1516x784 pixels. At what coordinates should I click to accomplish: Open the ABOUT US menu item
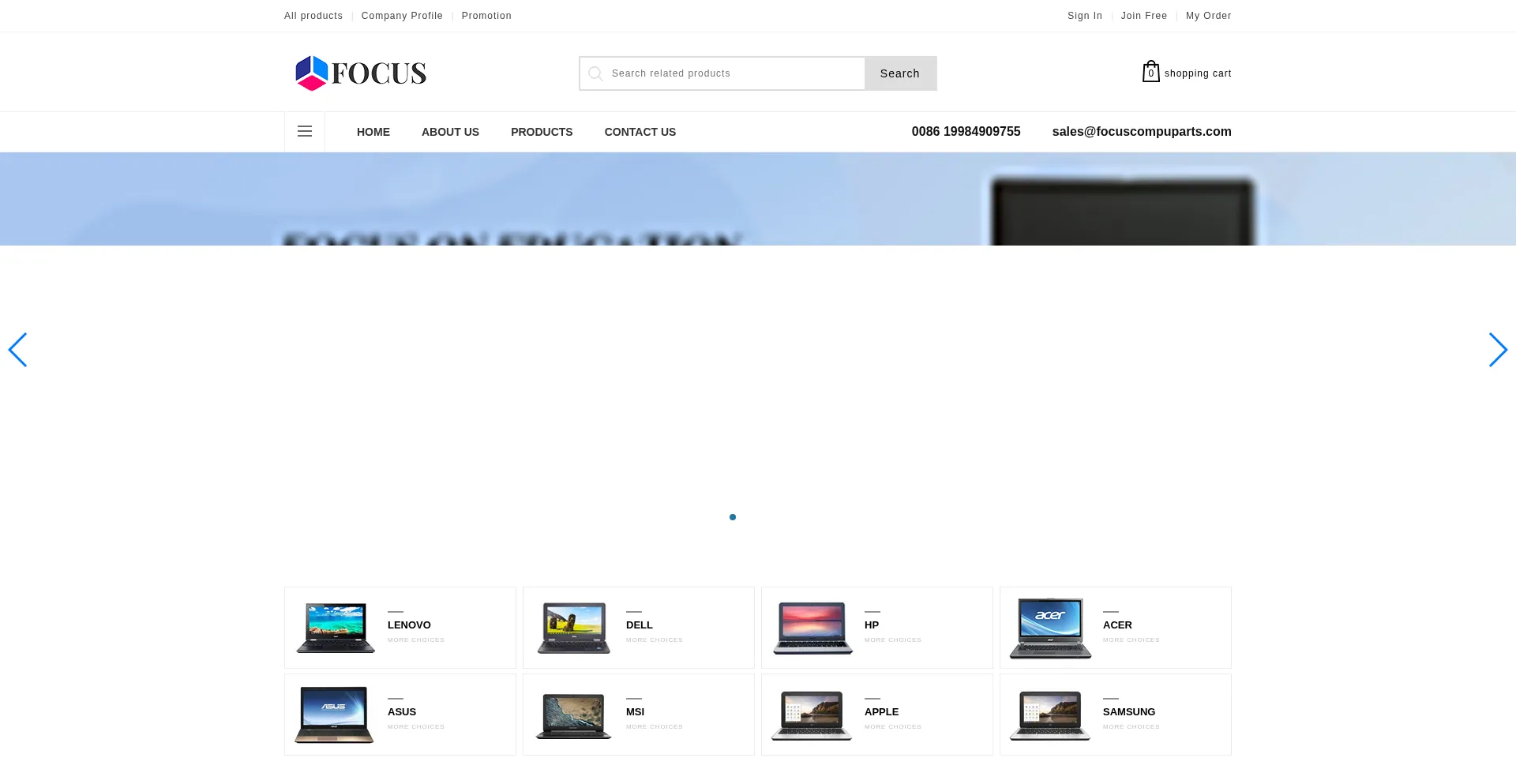tap(450, 132)
